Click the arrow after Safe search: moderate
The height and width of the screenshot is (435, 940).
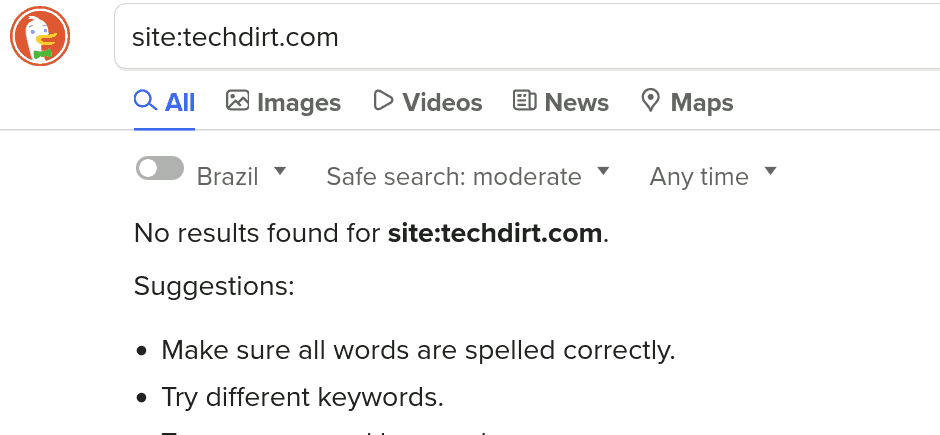[603, 172]
